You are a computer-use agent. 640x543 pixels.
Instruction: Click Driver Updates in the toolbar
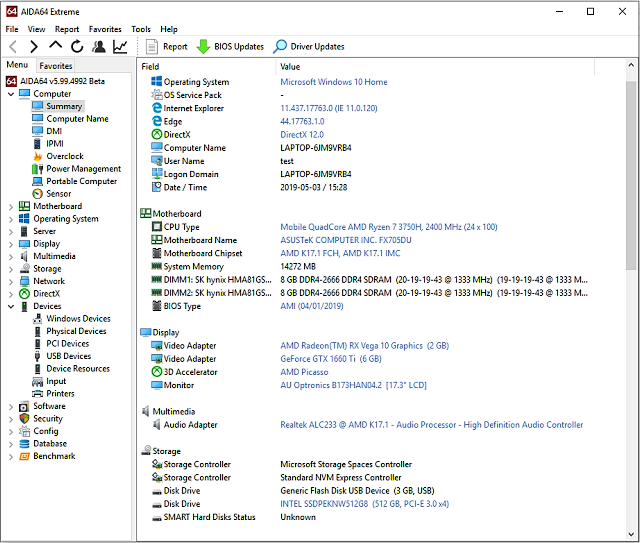(309, 47)
